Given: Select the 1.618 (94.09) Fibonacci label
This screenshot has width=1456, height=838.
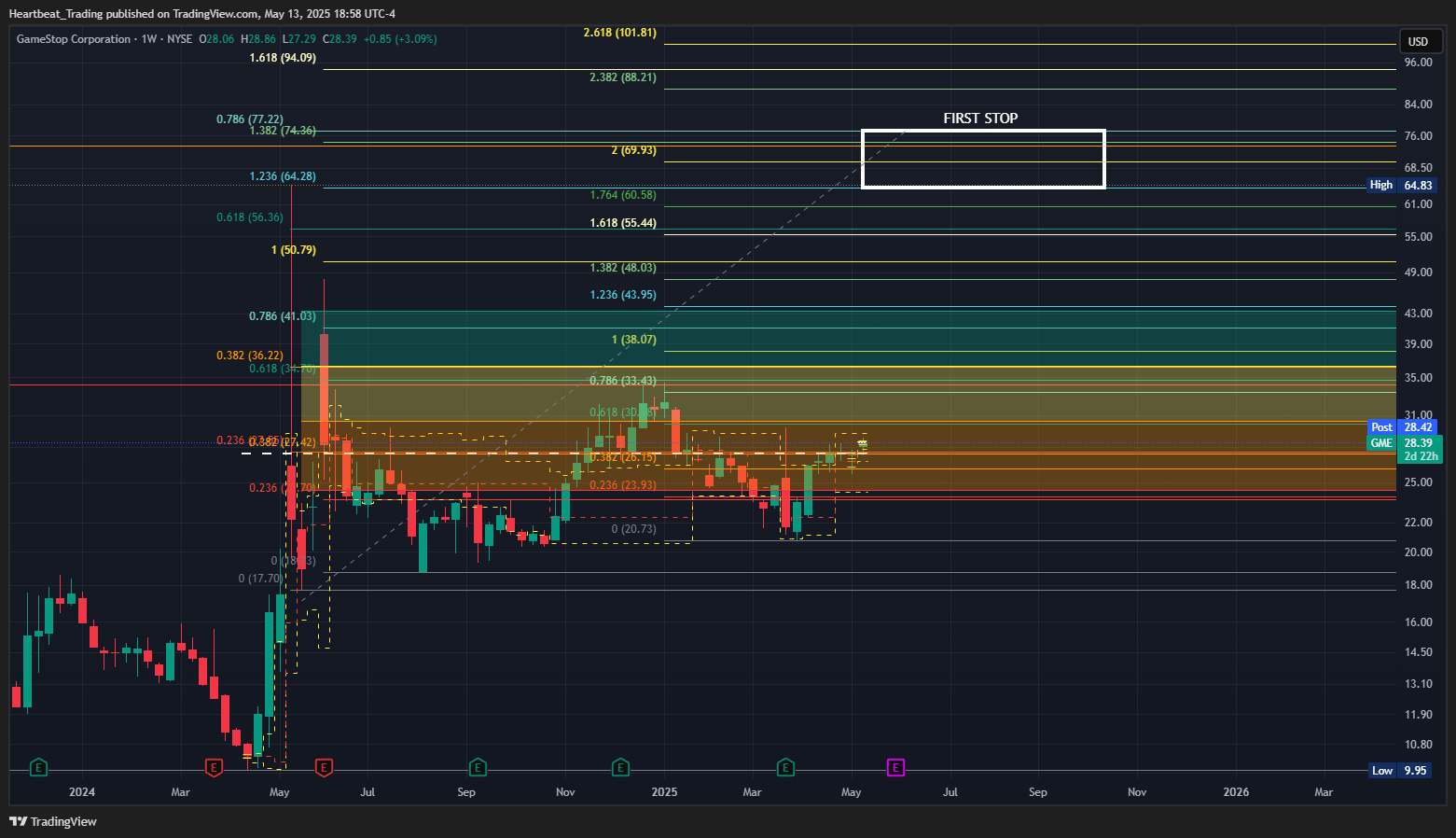Looking at the screenshot, I should (x=283, y=58).
